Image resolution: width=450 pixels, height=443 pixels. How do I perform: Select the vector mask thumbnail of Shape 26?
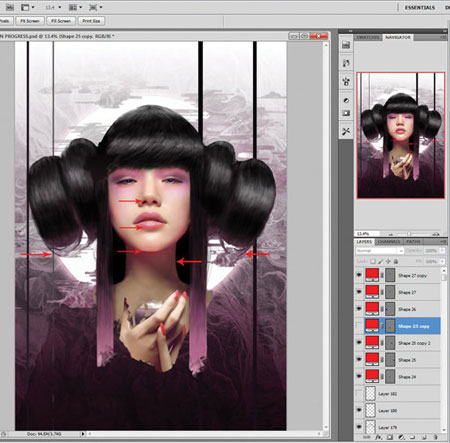390,309
